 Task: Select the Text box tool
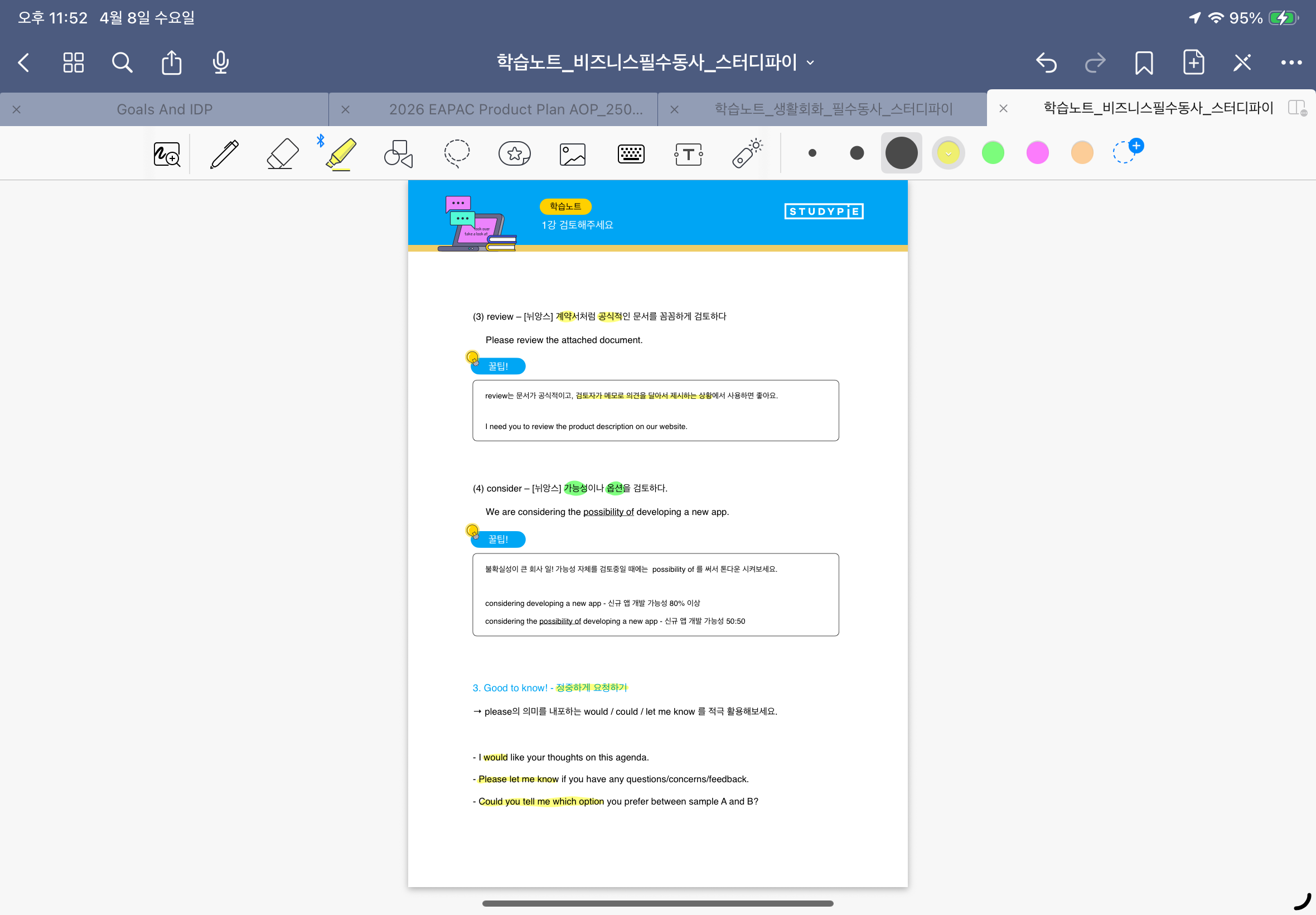[x=688, y=153]
